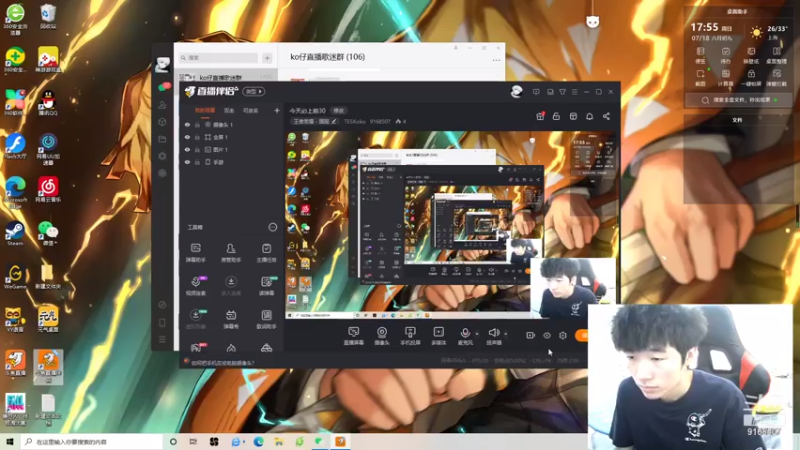Image resolution: width=800 pixels, height=450 pixels.
Task: Click 修改 button next to stream title
Action: 339,111
